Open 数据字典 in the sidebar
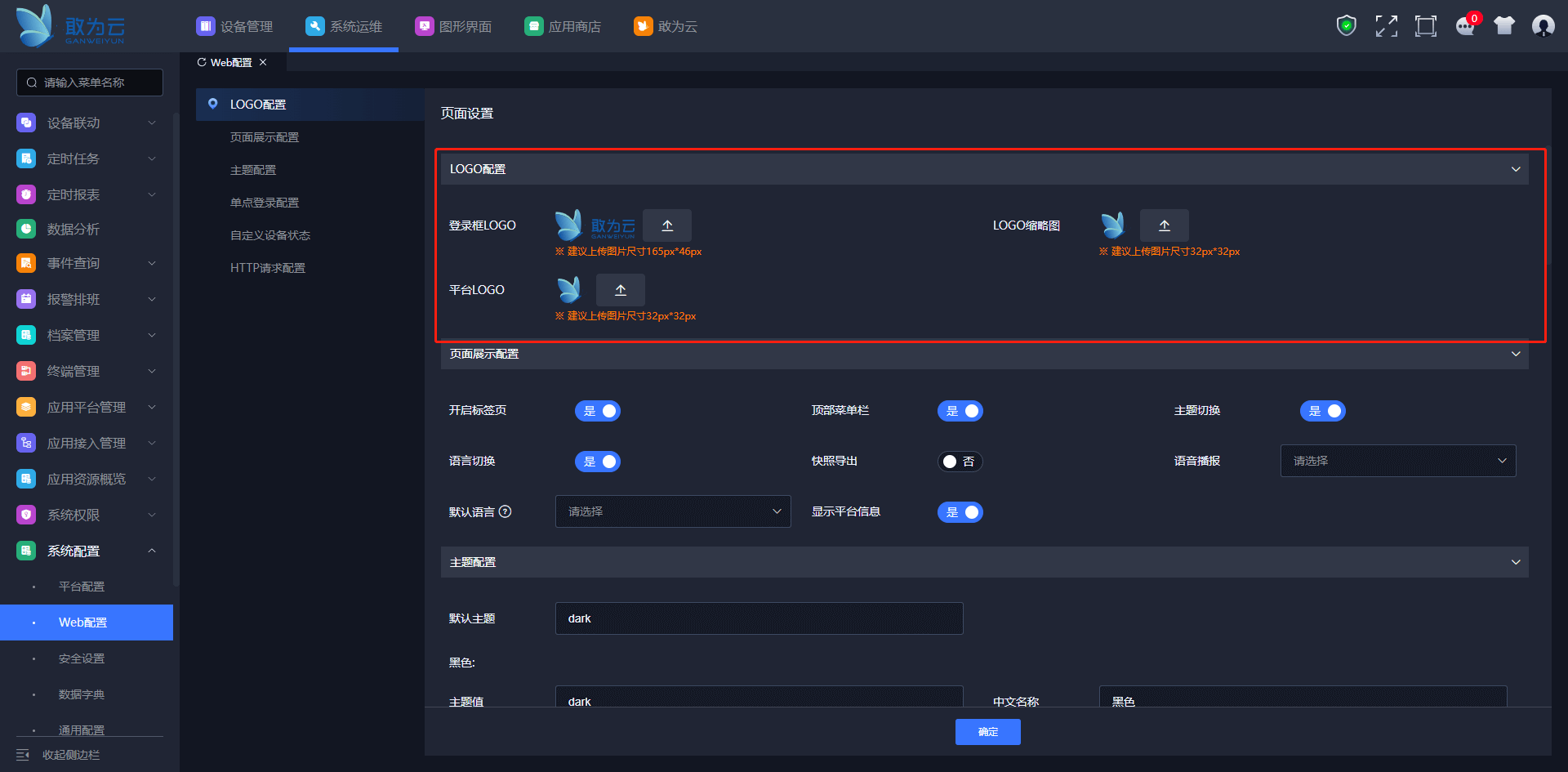Screen dimensions: 1568x772 pyautogui.click(x=82, y=694)
